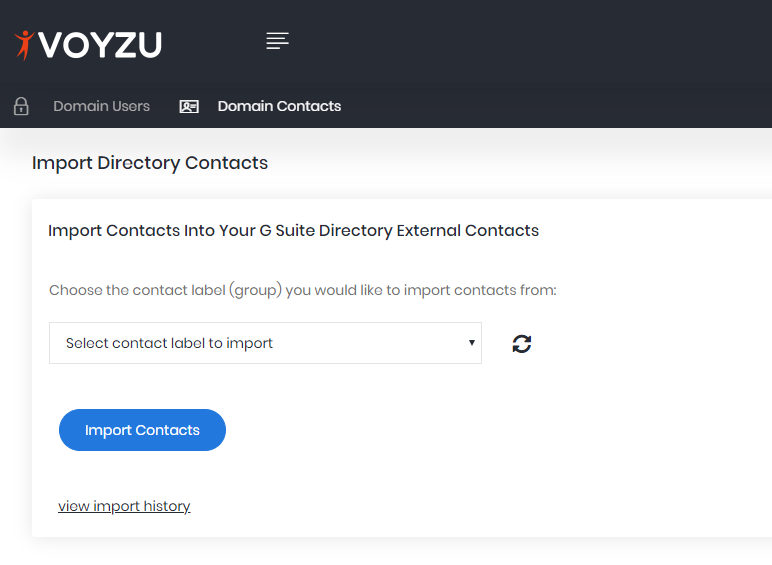
Task: Click the placeholder text inside the label select box
Action: (169, 343)
